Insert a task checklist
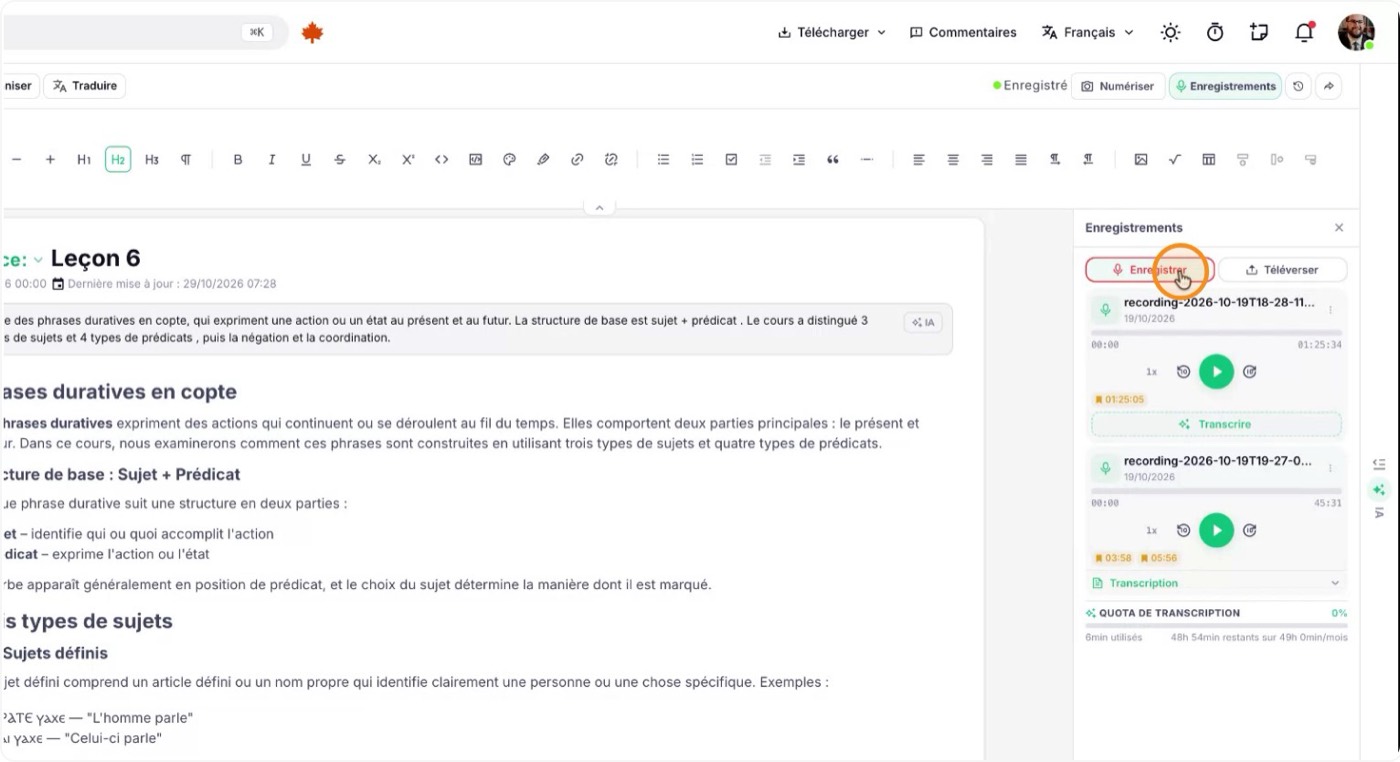 click(731, 159)
